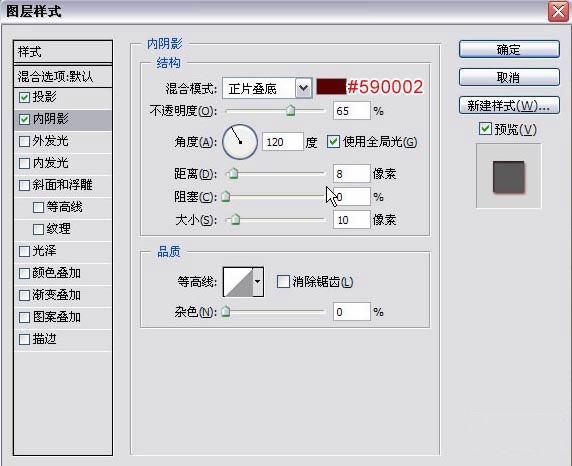Click the 大小 size slider handle
The image size is (572, 466).
pyautogui.click(x=236, y=219)
